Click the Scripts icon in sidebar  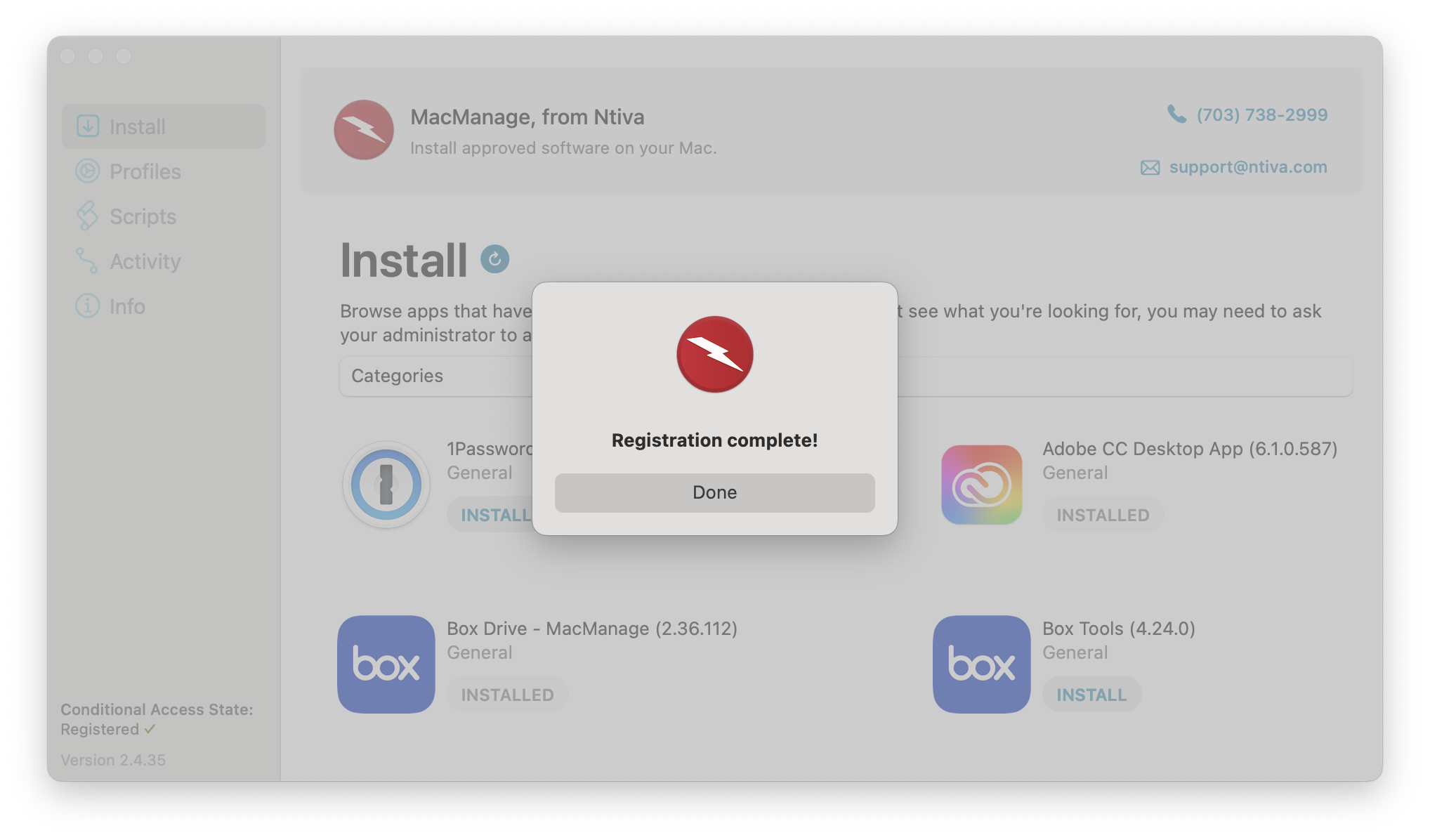[x=87, y=216]
